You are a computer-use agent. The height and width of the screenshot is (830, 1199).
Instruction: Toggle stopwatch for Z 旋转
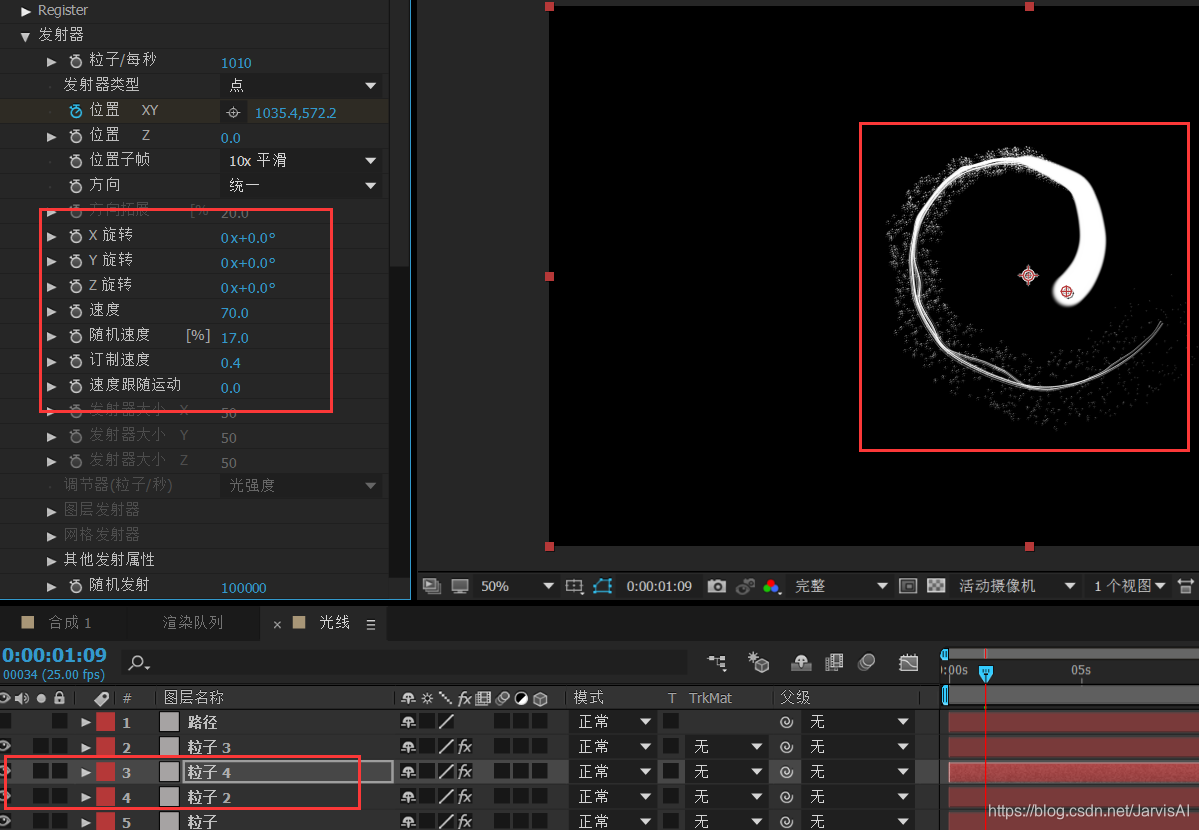point(76,286)
